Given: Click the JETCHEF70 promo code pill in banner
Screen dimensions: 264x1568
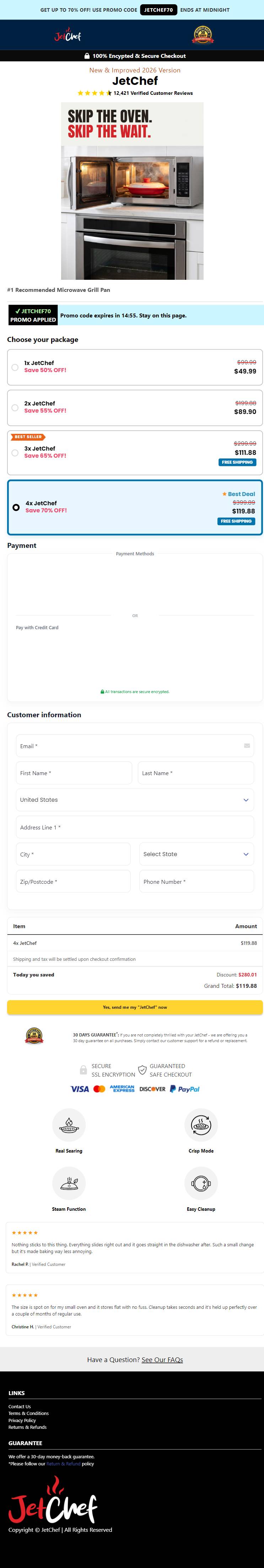Looking at the screenshot, I should click(x=158, y=10).
